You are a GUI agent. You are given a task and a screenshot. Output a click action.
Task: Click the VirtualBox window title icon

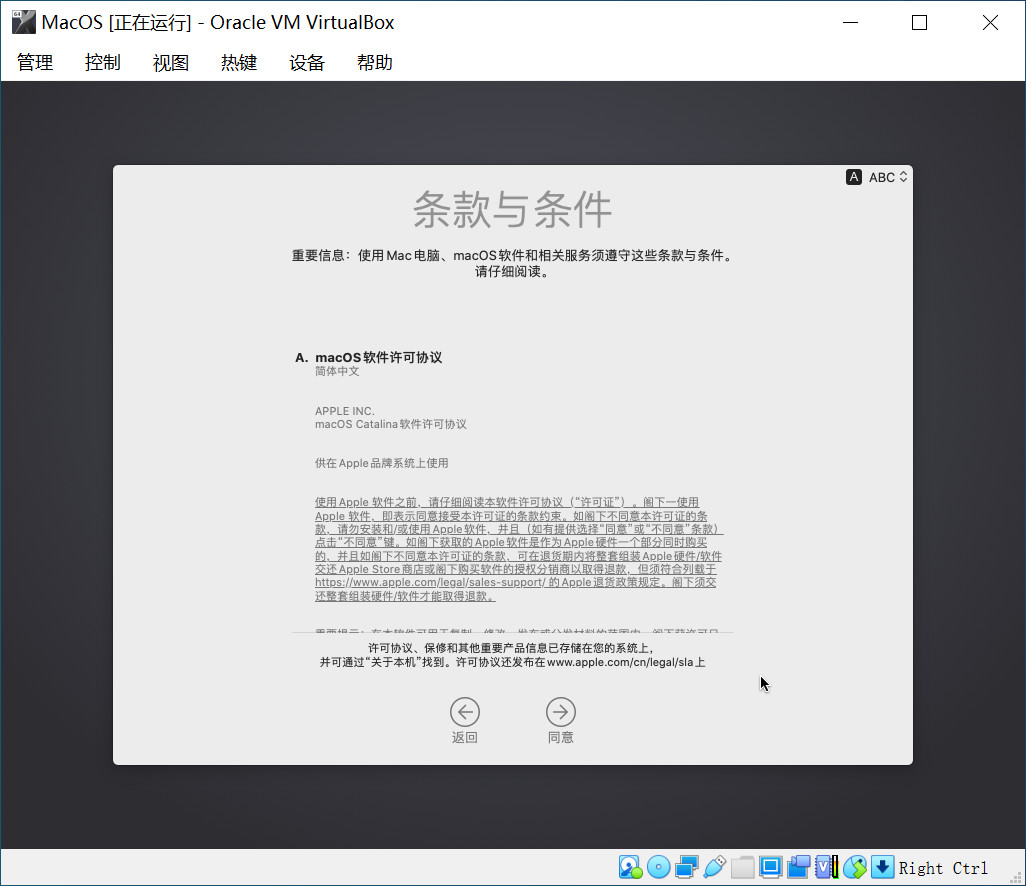click(24, 22)
